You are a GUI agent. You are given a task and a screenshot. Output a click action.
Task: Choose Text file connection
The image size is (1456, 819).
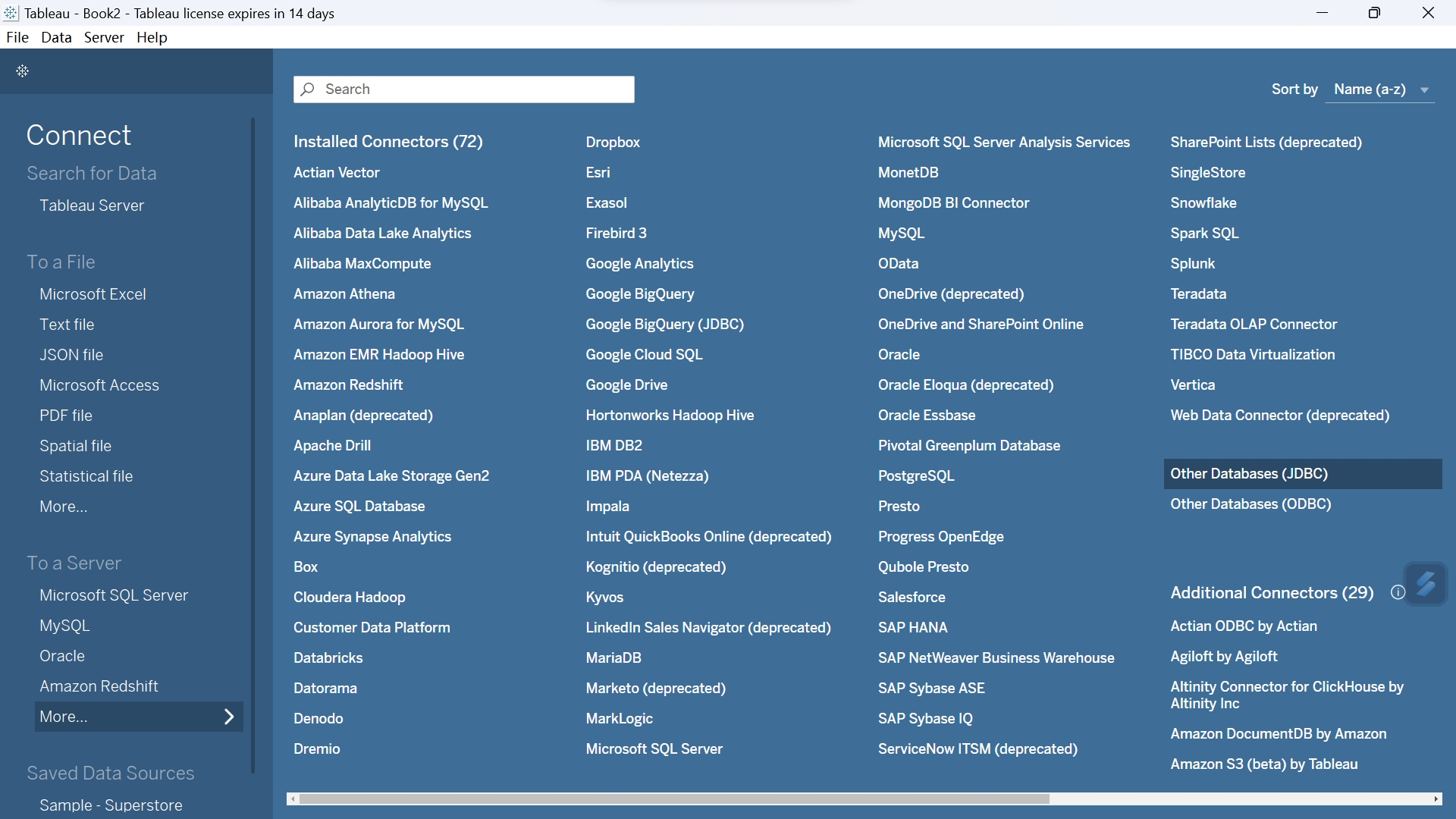(67, 325)
